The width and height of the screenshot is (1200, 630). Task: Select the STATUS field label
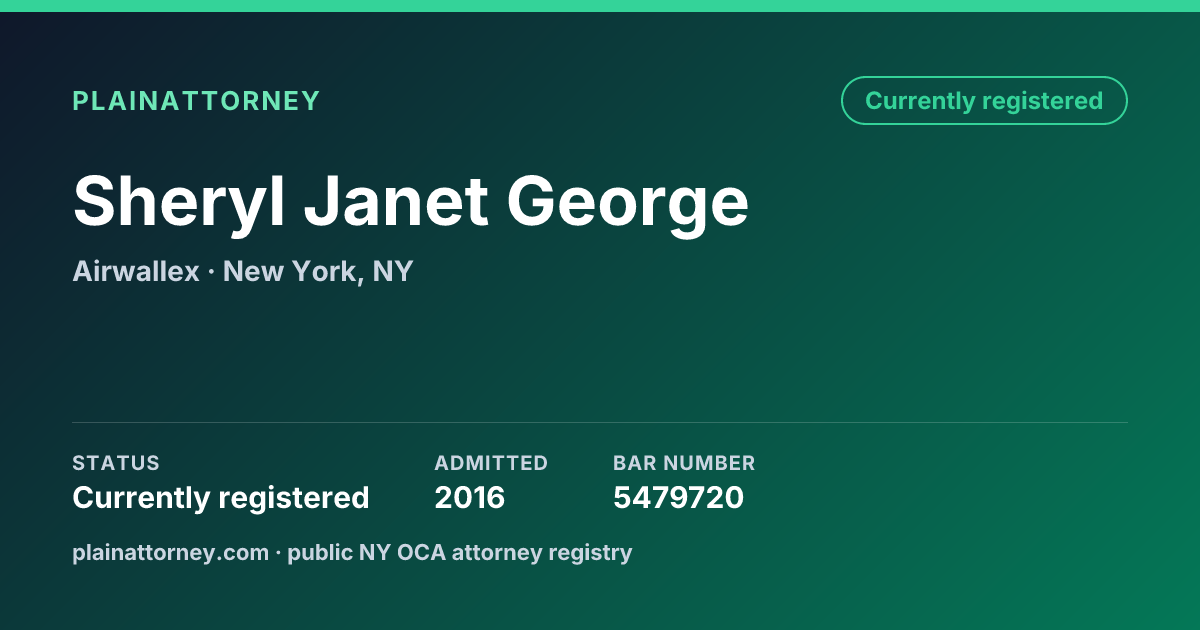(x=116, y=463)
